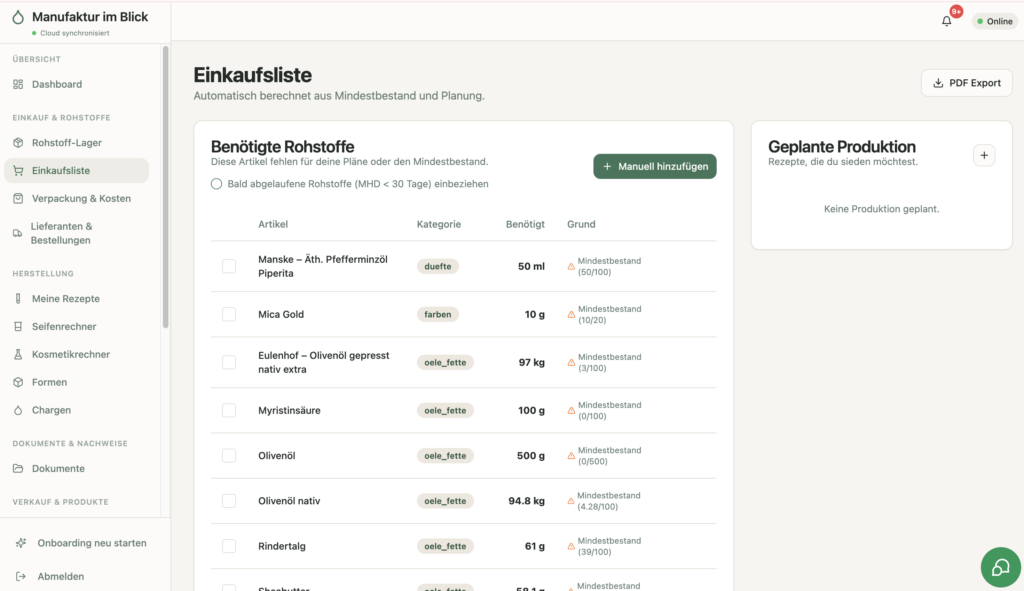Click the Kosmetikrechner flask icon

pos(18,354)
